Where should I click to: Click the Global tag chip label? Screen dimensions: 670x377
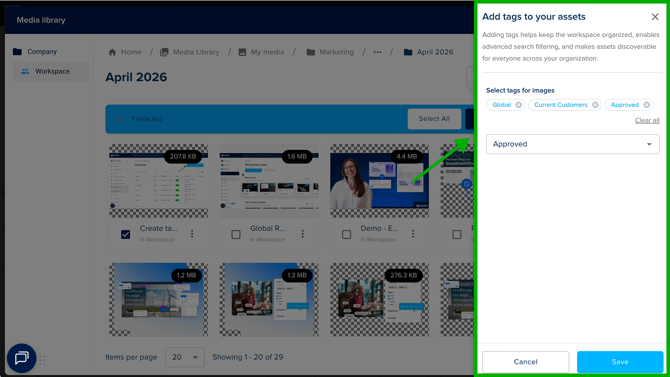coord(502,105)
